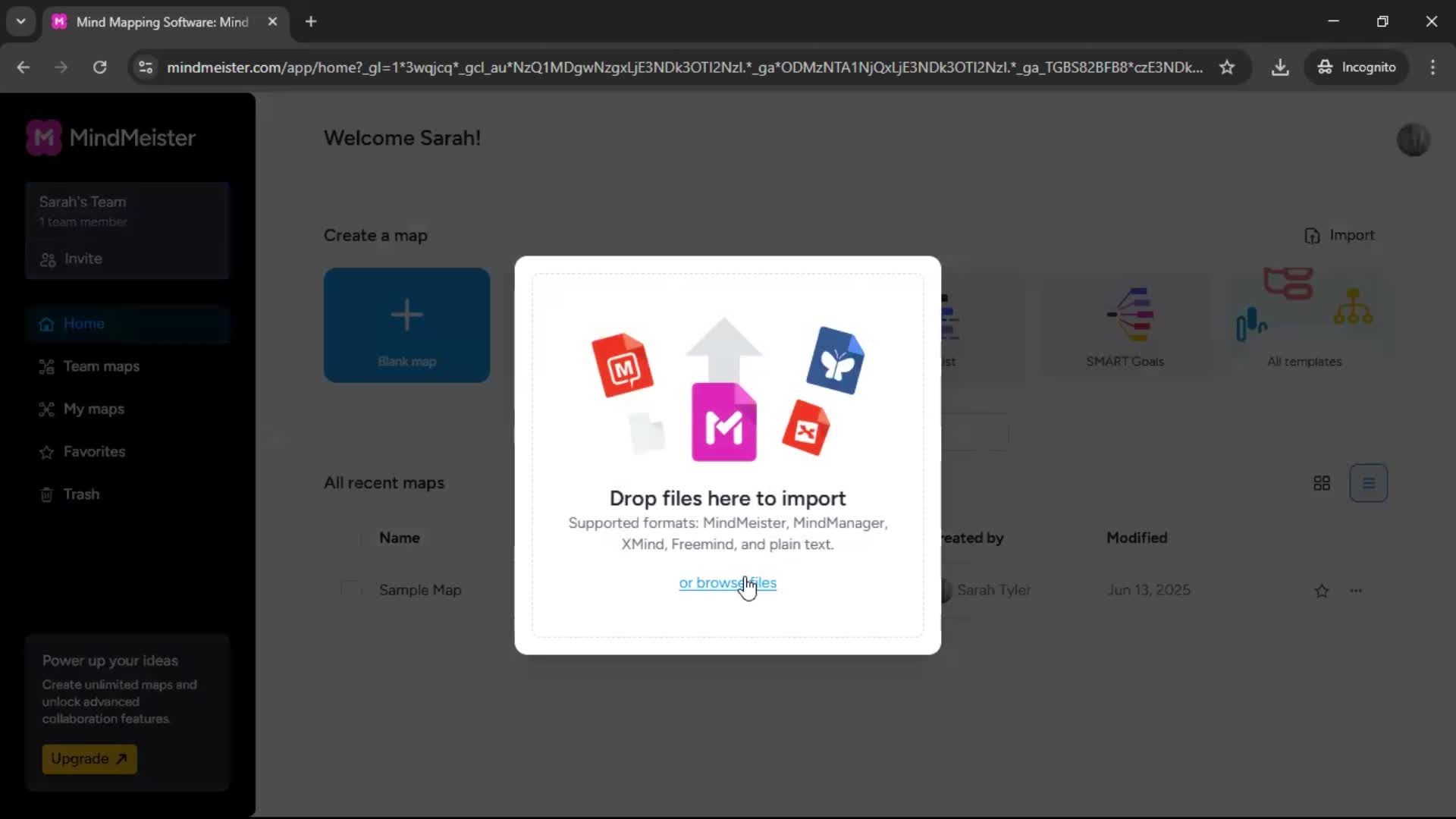Click the blue Freemind butterfly file icon
Image resolution: width=1456 pixels, height=819 pixels.
pos(836,360)
